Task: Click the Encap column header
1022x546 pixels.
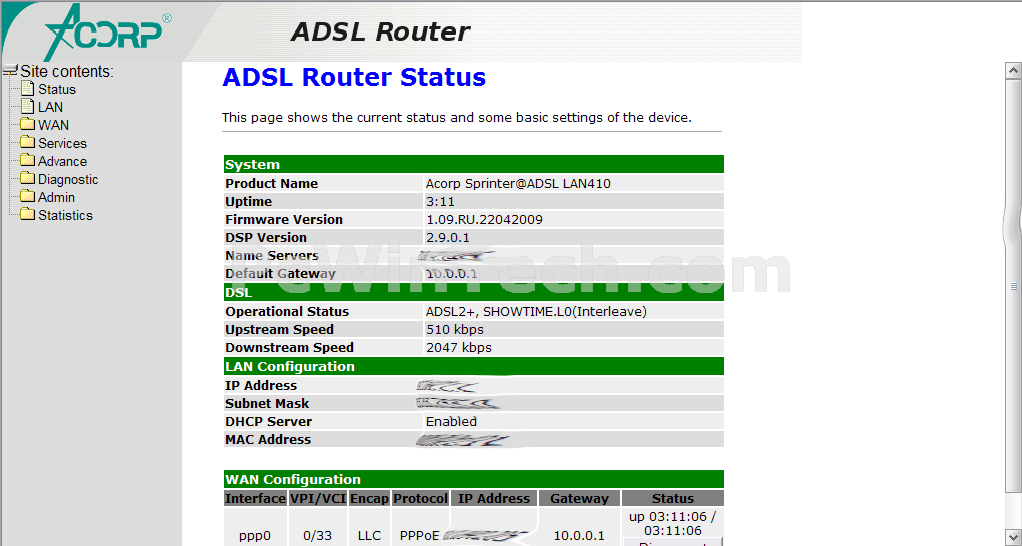Action: point(369,498)
